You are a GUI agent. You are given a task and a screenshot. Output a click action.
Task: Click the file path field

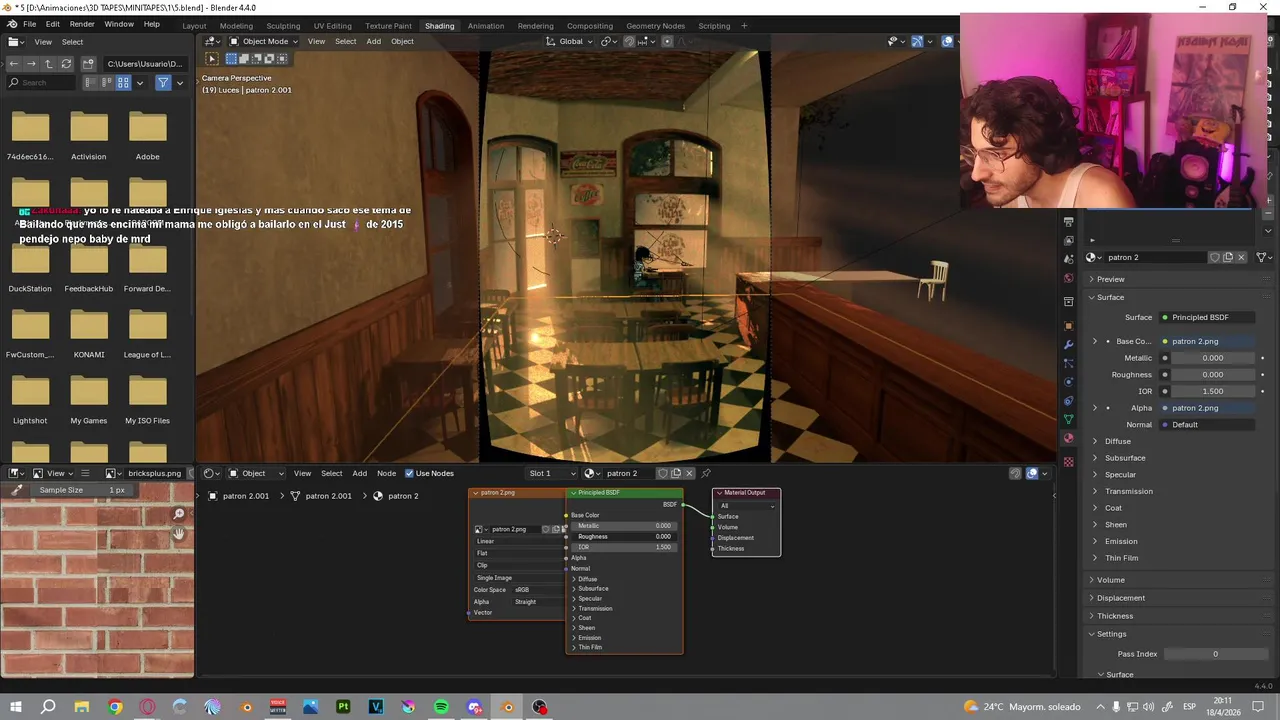click(145, 63)
